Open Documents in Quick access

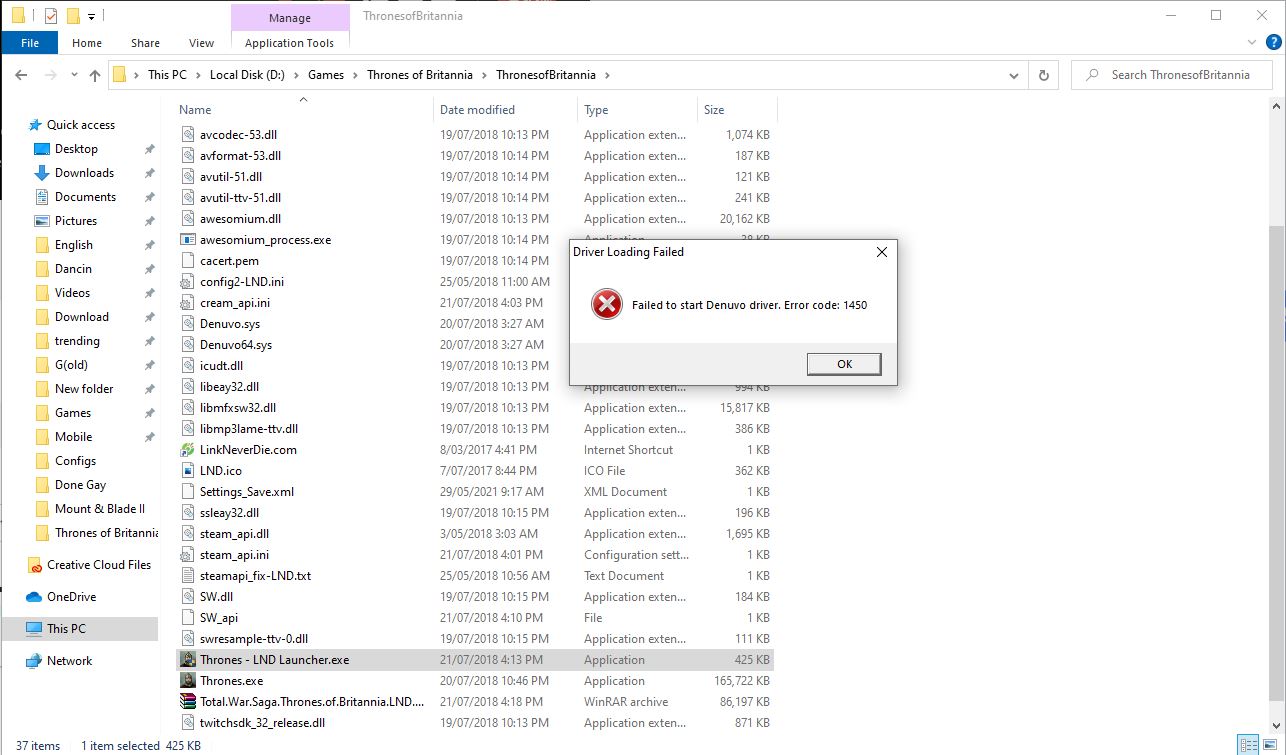click(85, 197)
